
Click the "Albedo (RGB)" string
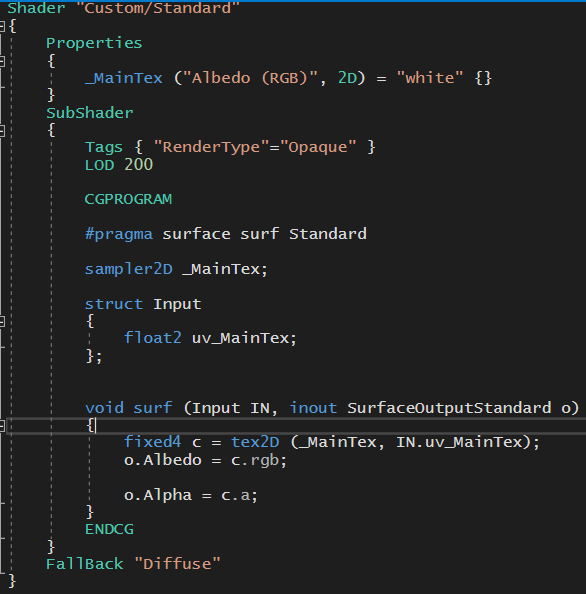click(249, 78)
